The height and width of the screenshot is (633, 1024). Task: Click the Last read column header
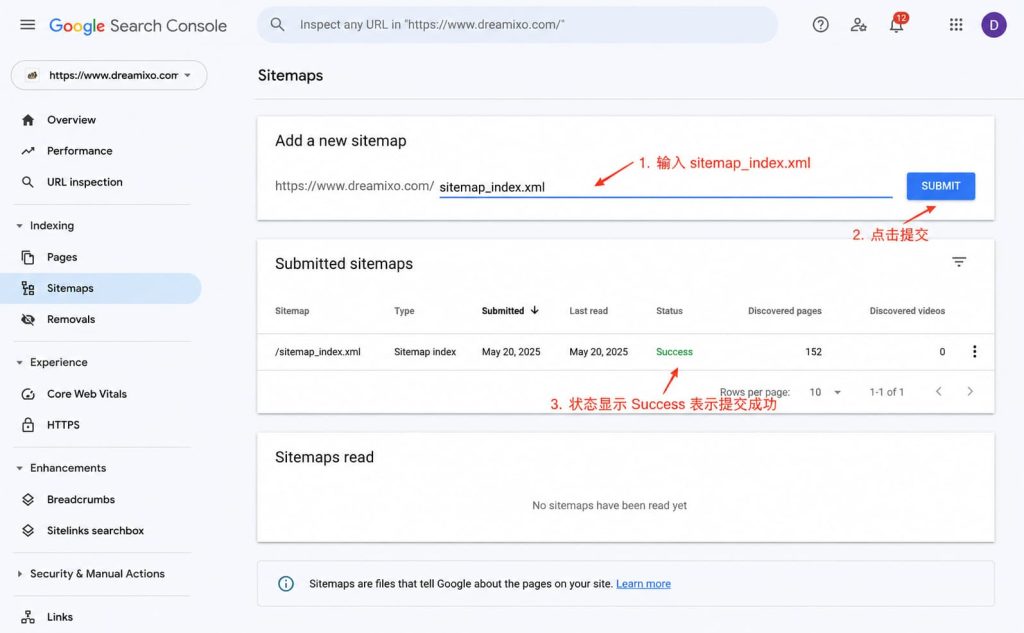(x=588, y=311)
